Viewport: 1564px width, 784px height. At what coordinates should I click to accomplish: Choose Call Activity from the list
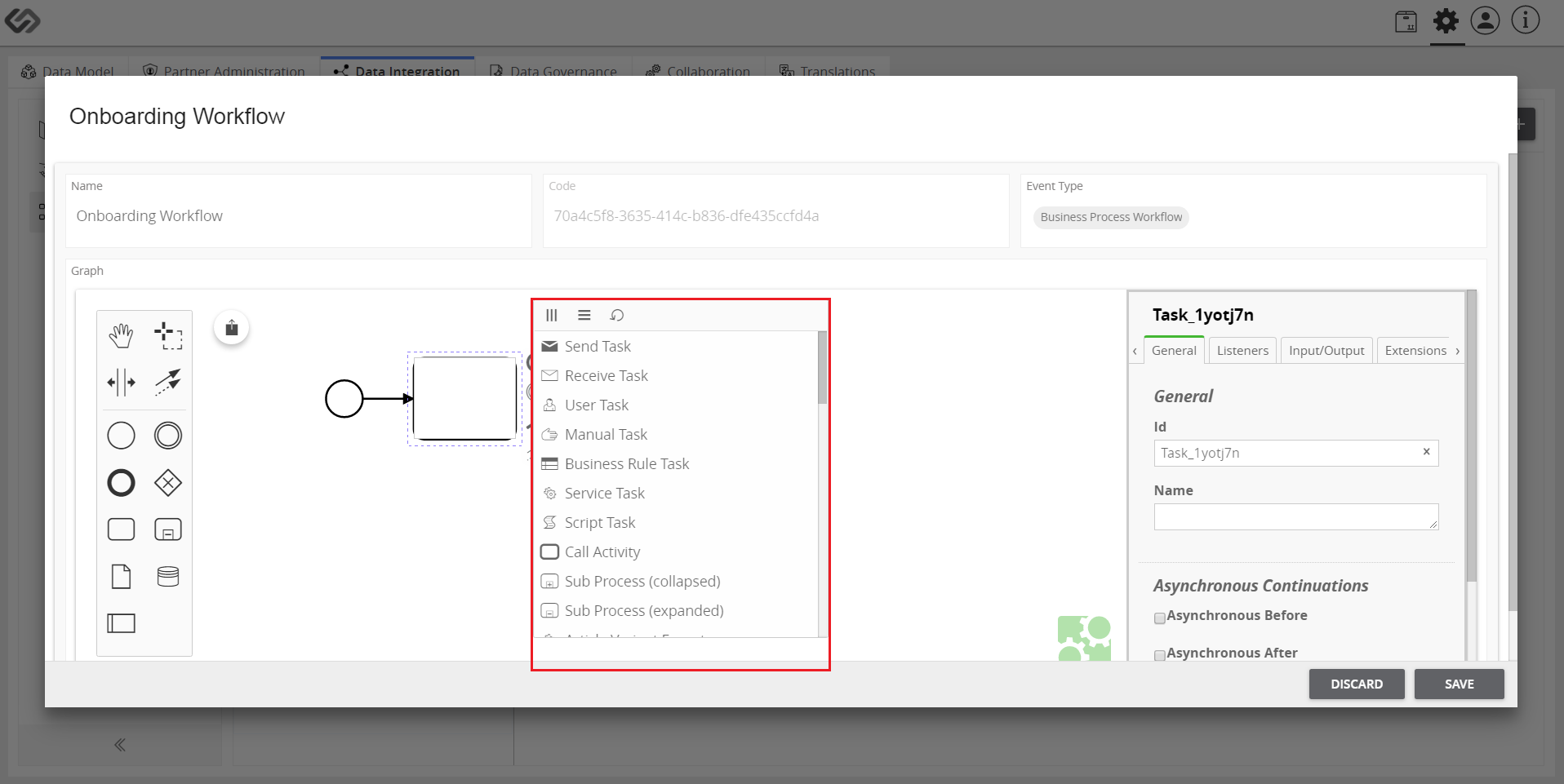(676, 552)
